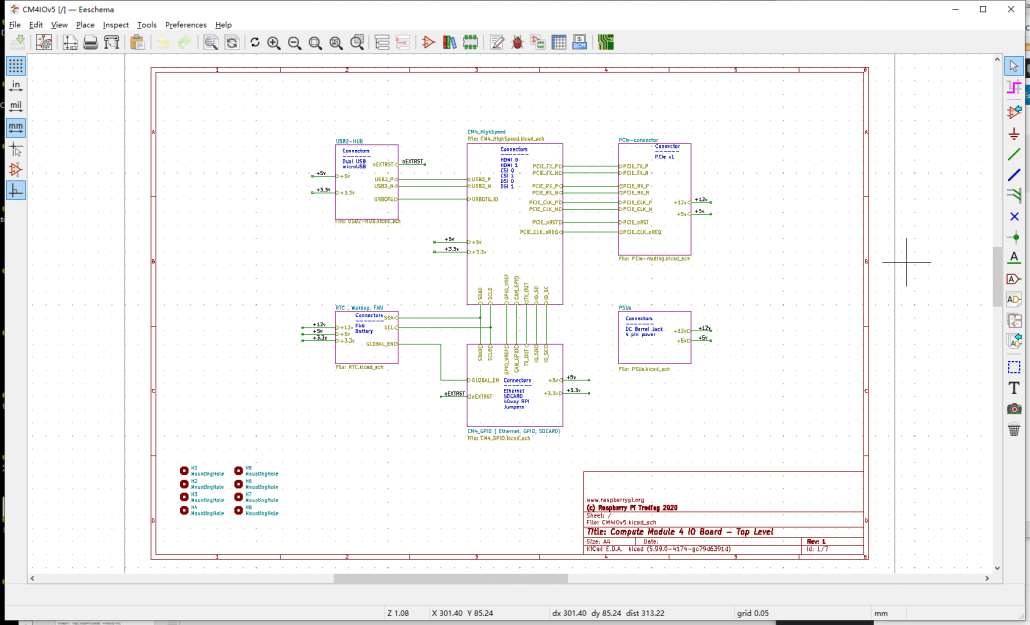Click the Redo button in the toolbar
The width and height of the screenshot is (1030, 625).
point(184,42)
